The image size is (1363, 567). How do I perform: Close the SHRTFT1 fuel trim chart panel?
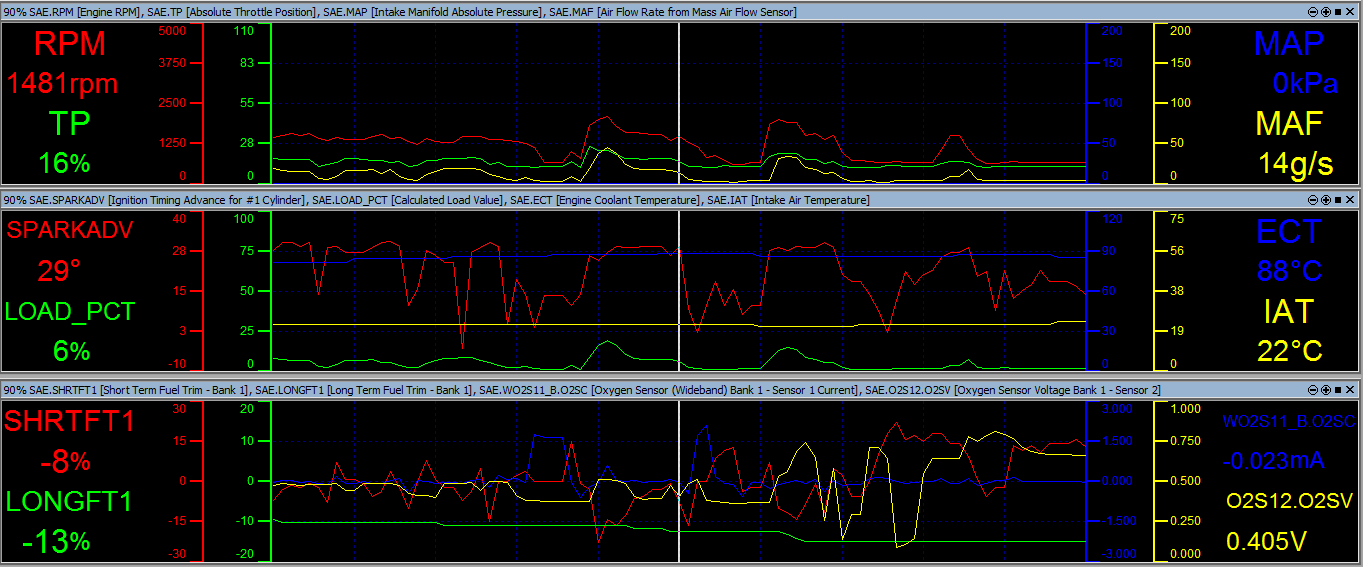click(x=1351, y=389)
